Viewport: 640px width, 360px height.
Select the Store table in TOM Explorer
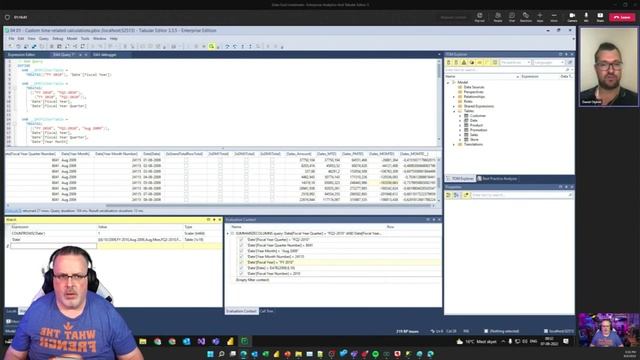[474, 140]
